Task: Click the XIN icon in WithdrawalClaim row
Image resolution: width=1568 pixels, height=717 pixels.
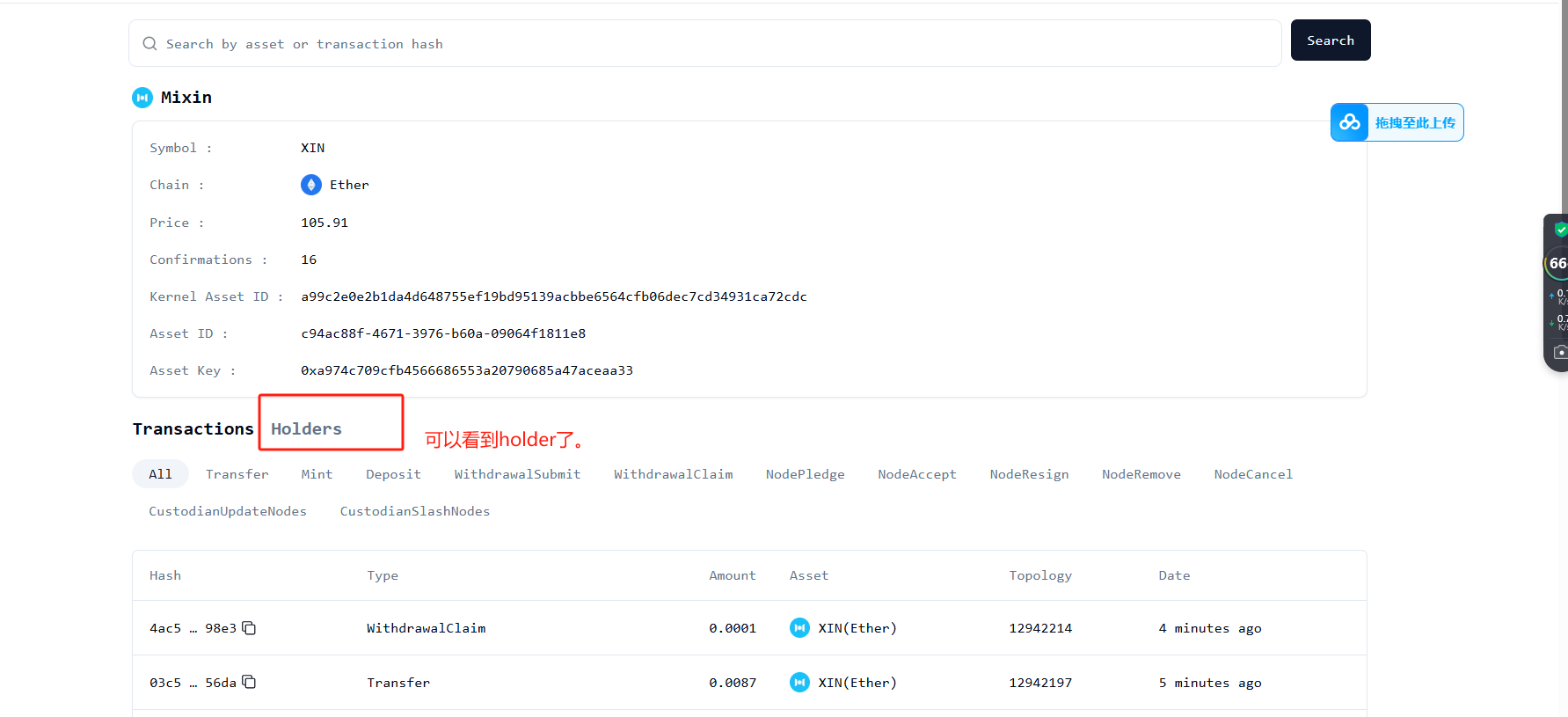Action: click(799, 628)
